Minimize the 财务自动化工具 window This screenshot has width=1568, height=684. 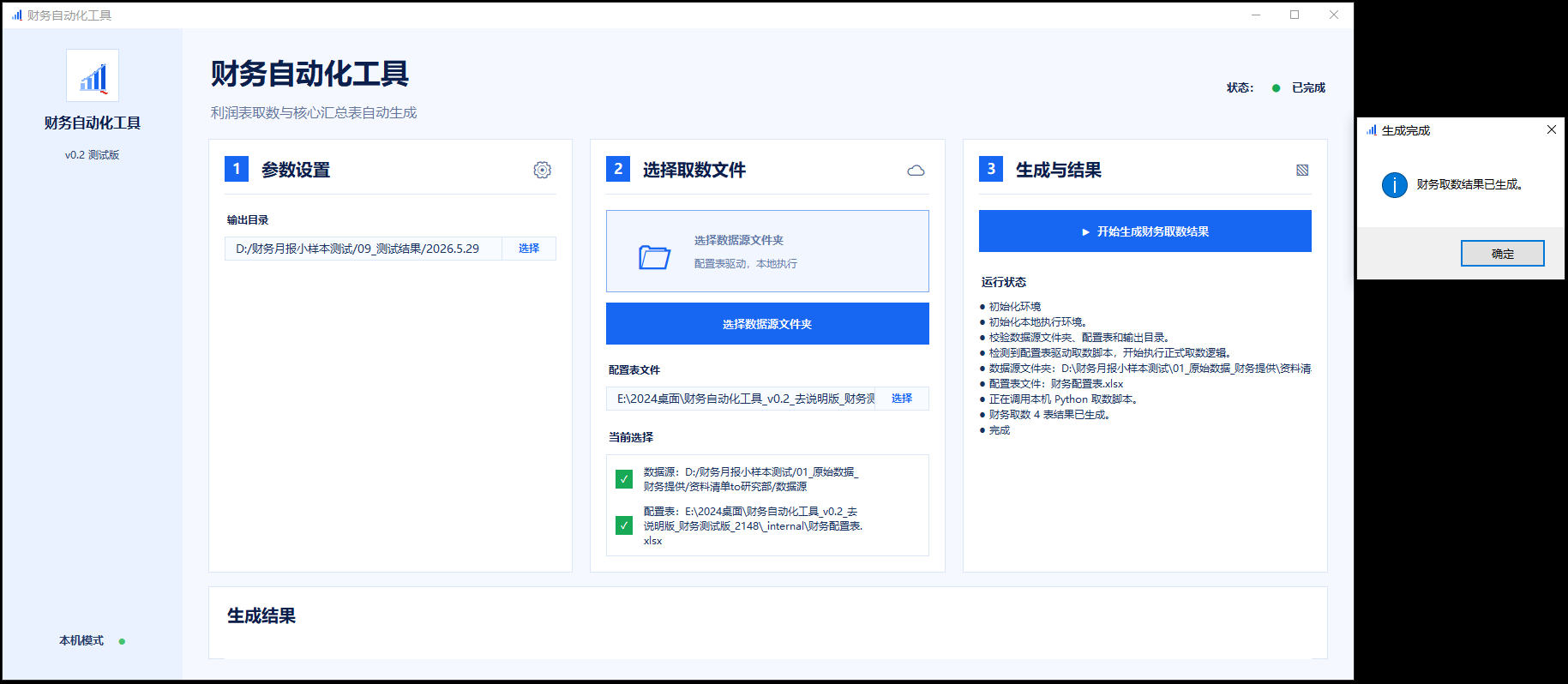(x=1256, y=15)
